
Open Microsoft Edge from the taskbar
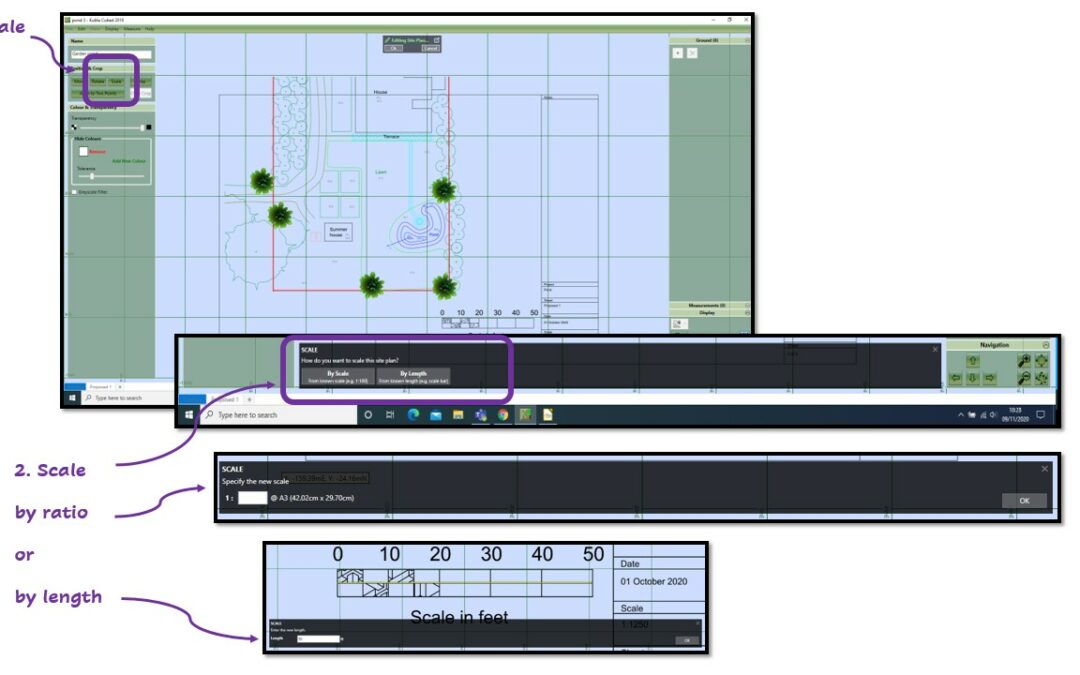point(413,415)
